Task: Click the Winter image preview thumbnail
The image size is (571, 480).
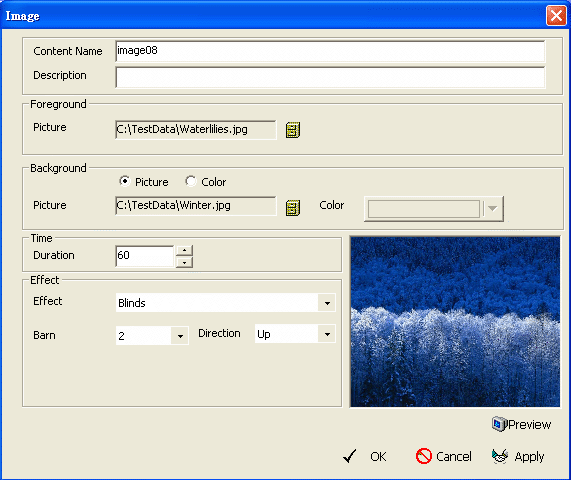Action: 455,322
